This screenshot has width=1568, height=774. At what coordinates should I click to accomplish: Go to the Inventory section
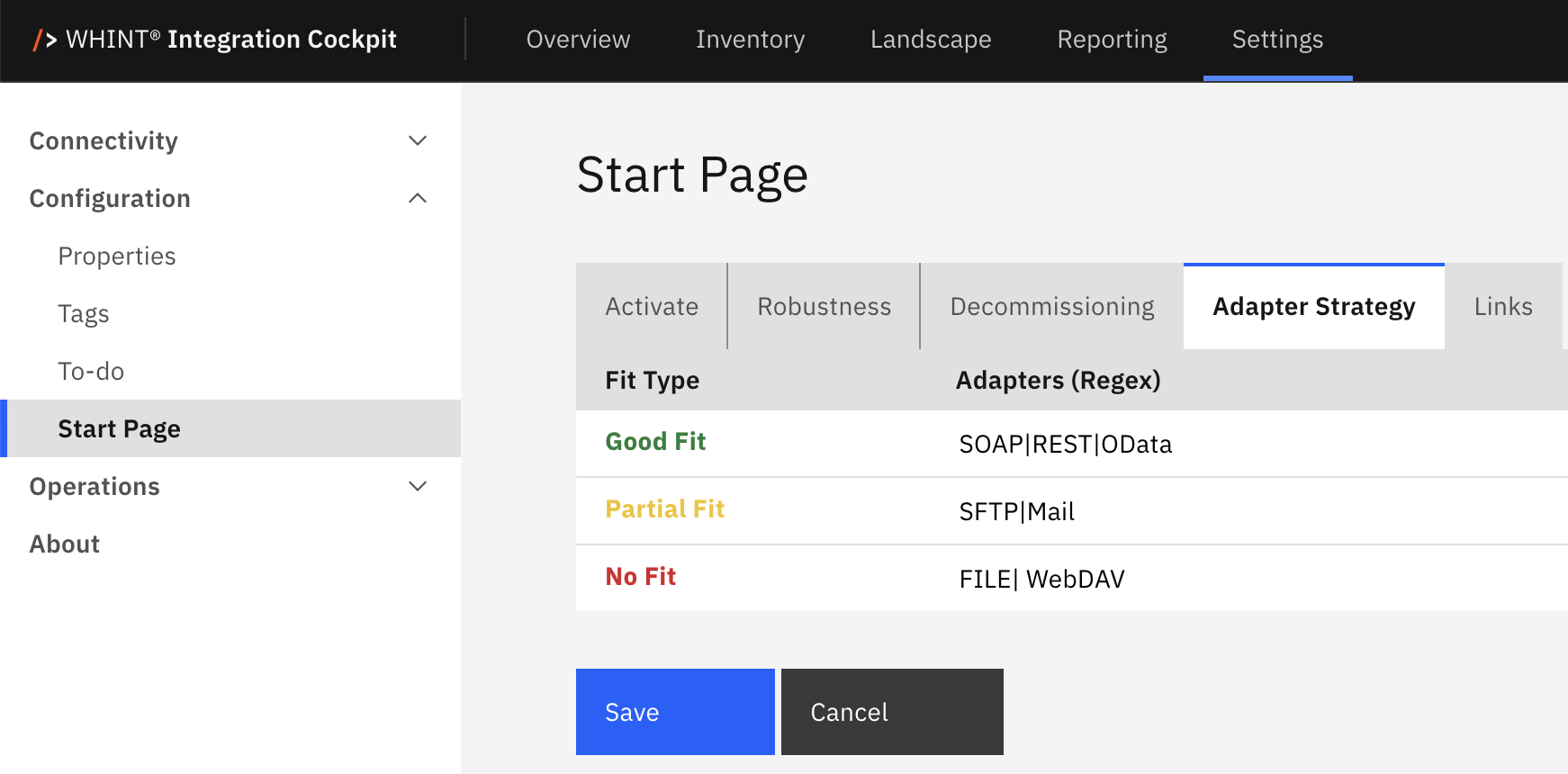click(x=750, y=40)
